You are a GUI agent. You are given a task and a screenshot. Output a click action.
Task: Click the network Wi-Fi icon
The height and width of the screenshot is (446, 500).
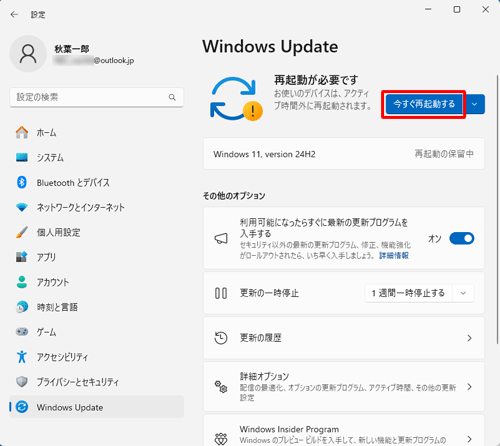click(x=22, y=207)
